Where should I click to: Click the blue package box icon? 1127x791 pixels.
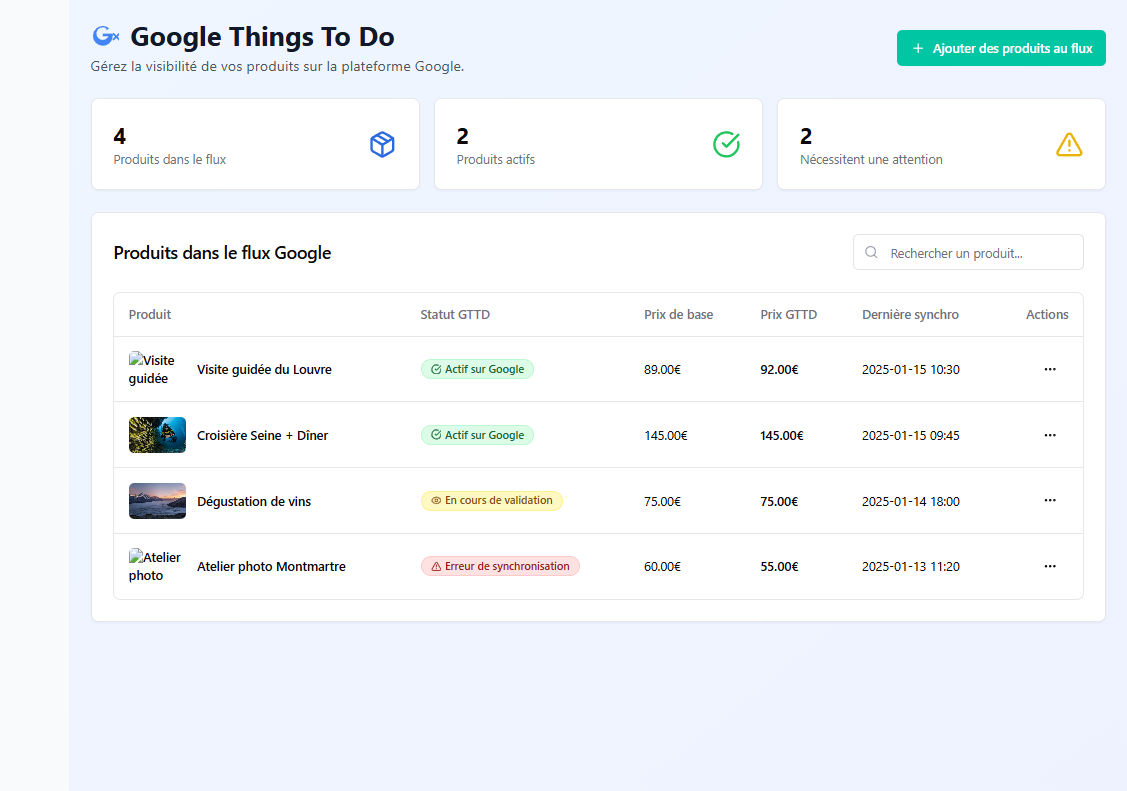coord(382,145)
